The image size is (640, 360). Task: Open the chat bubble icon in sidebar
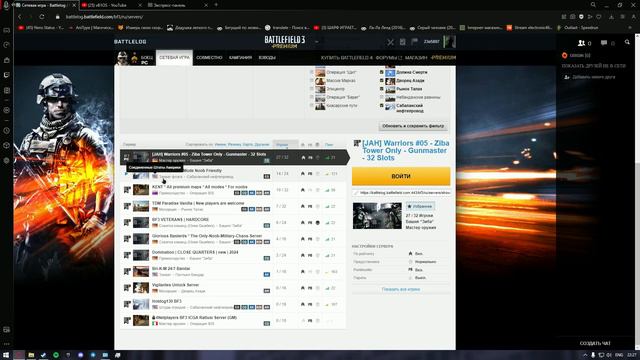604,43
